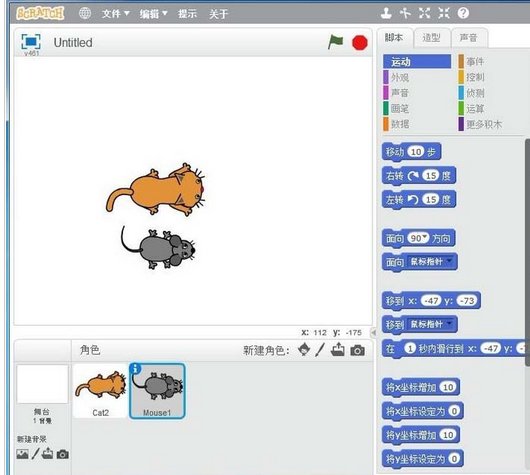Click the 关于 menu item
This screenshot has height=475, width=530.
(219, 14)
